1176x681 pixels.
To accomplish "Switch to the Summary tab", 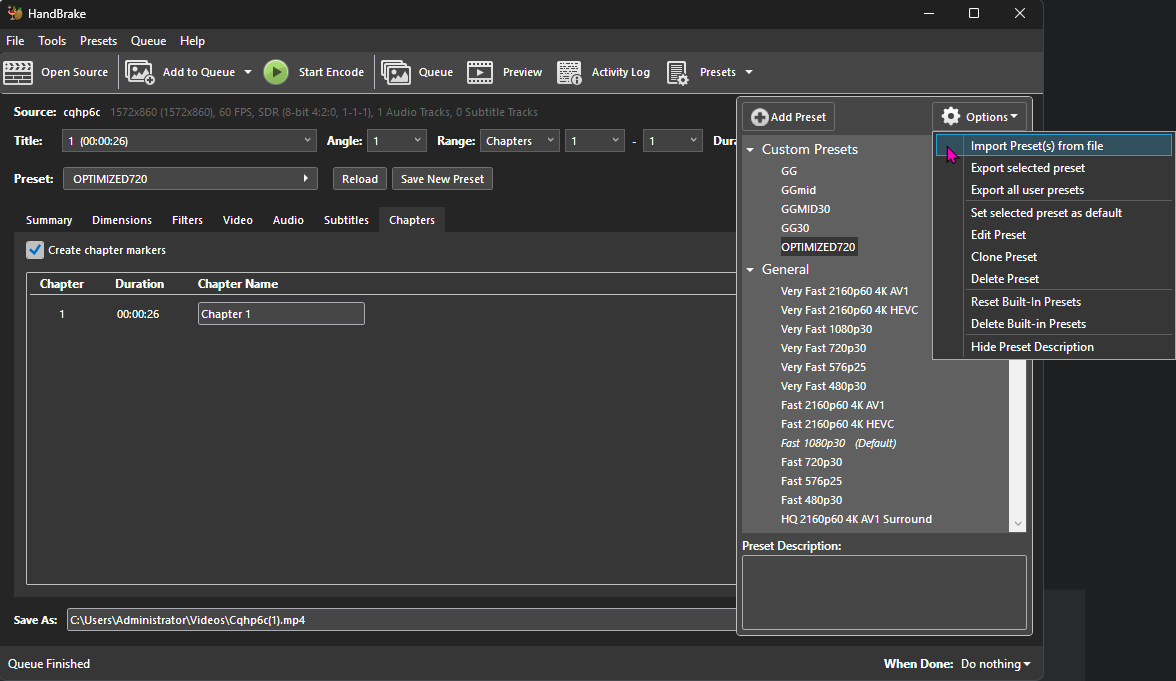I will (x=49, y=220).
